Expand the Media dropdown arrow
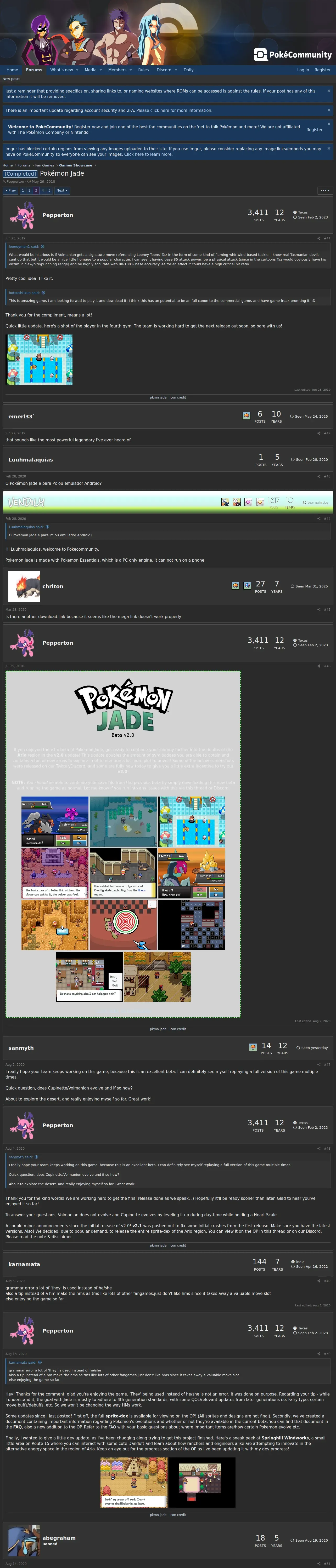Image resolution: width=336 pixels, height=1568 pixels. pyautogui.click(x=101, y=70)
